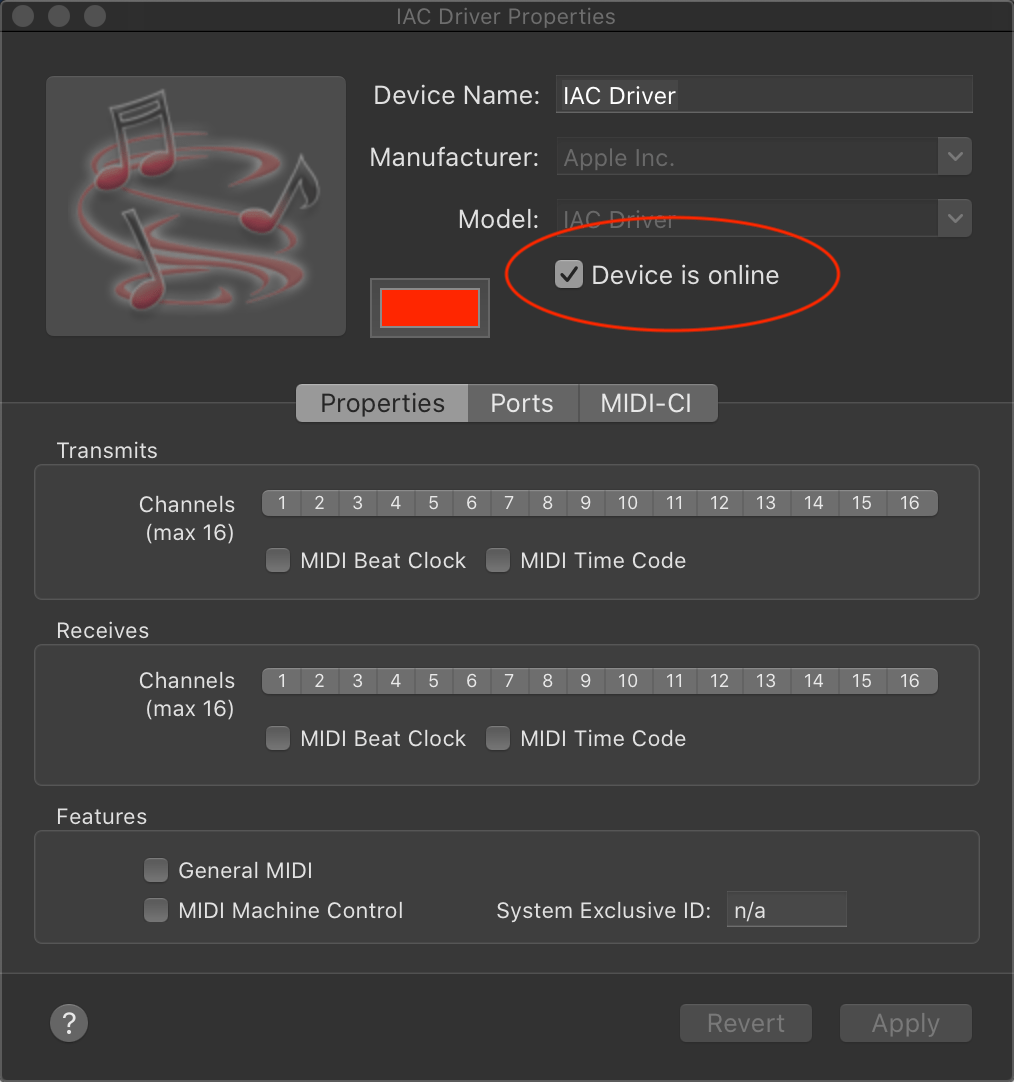Viewport: 1014px width, 1082px height.
Task: Toggle Receives channel 8
Action: point(547,681)
